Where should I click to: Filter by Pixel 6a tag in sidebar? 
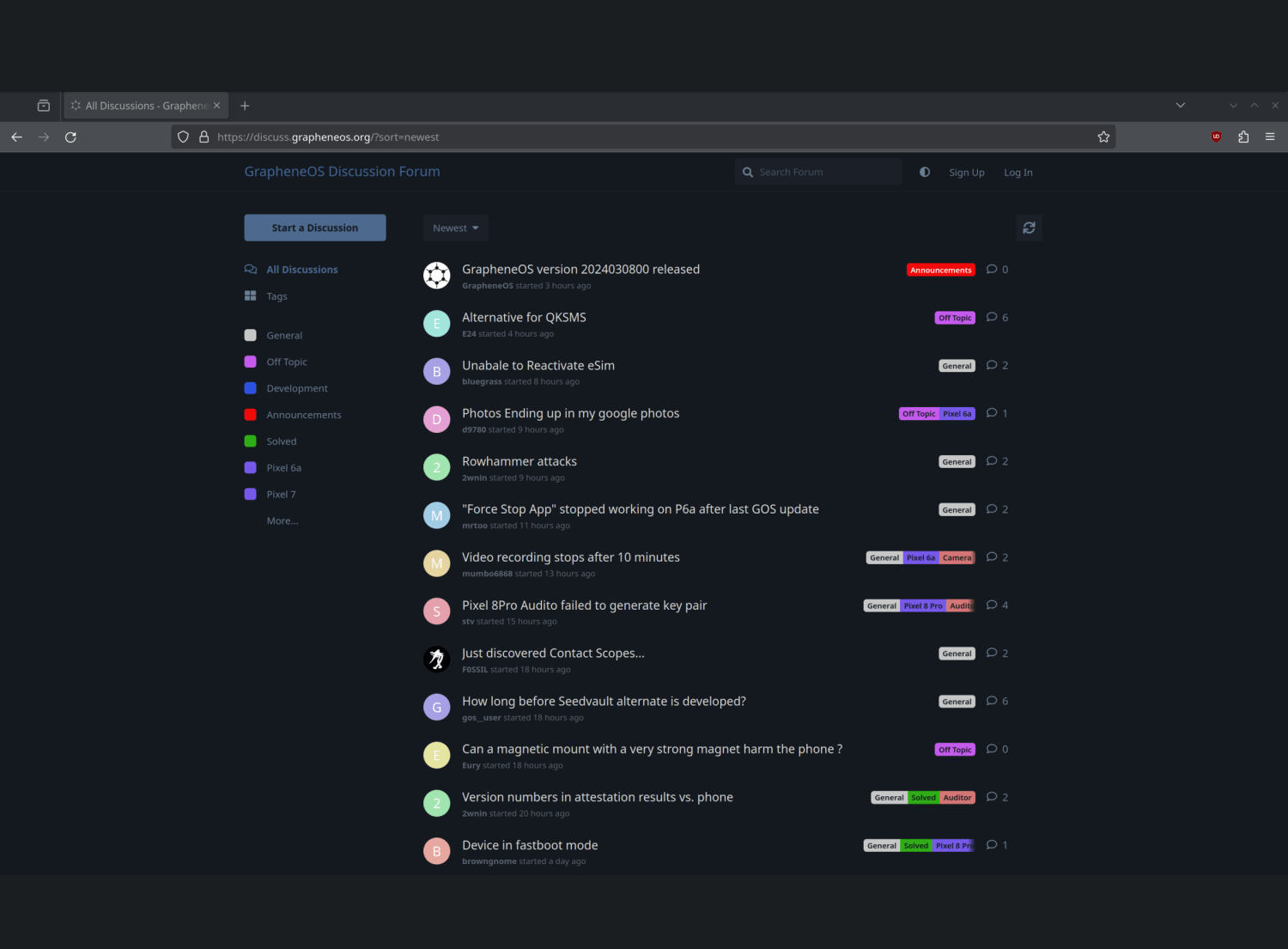point(273,468)
